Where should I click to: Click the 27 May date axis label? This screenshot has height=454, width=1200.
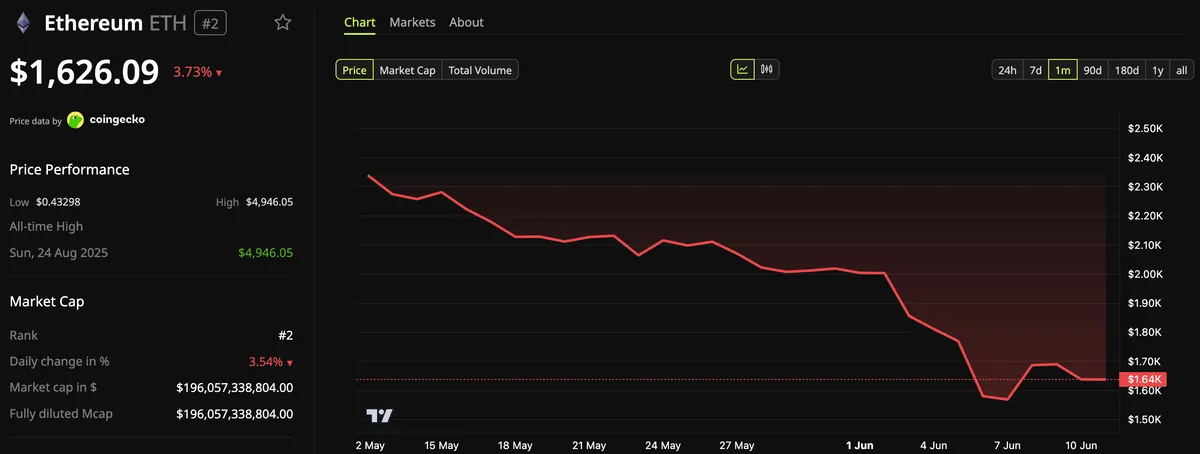click(736, 445)
